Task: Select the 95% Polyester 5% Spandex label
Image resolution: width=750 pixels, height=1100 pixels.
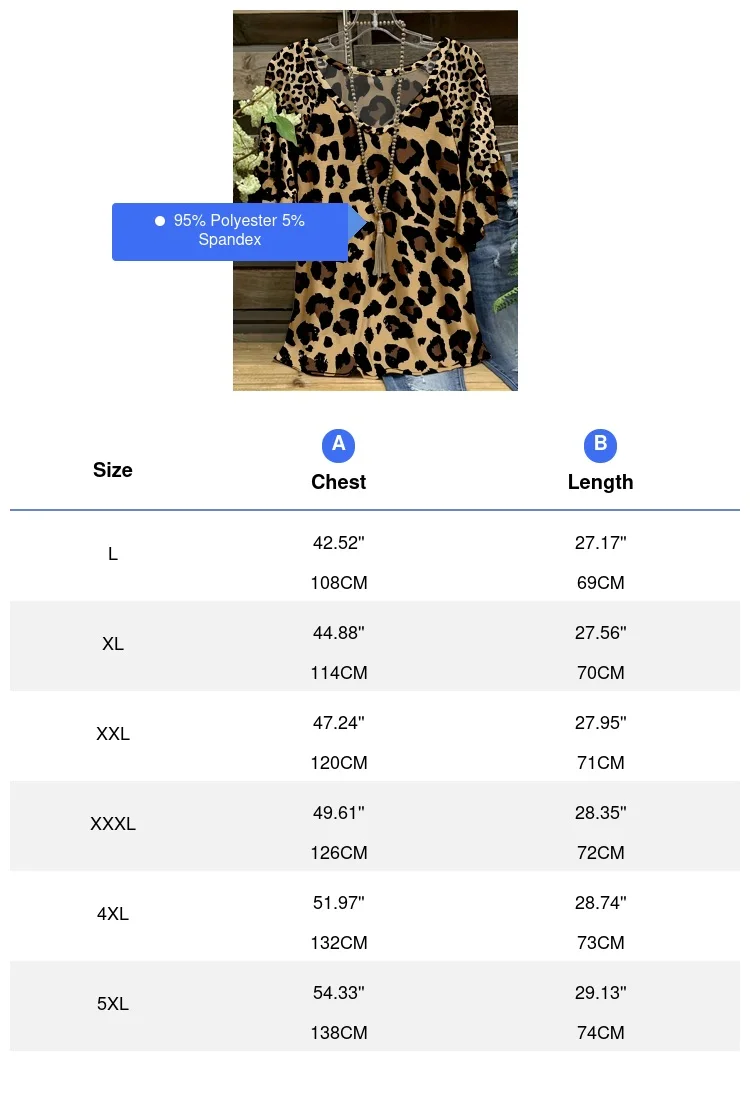Action: [x=238, y=231]
